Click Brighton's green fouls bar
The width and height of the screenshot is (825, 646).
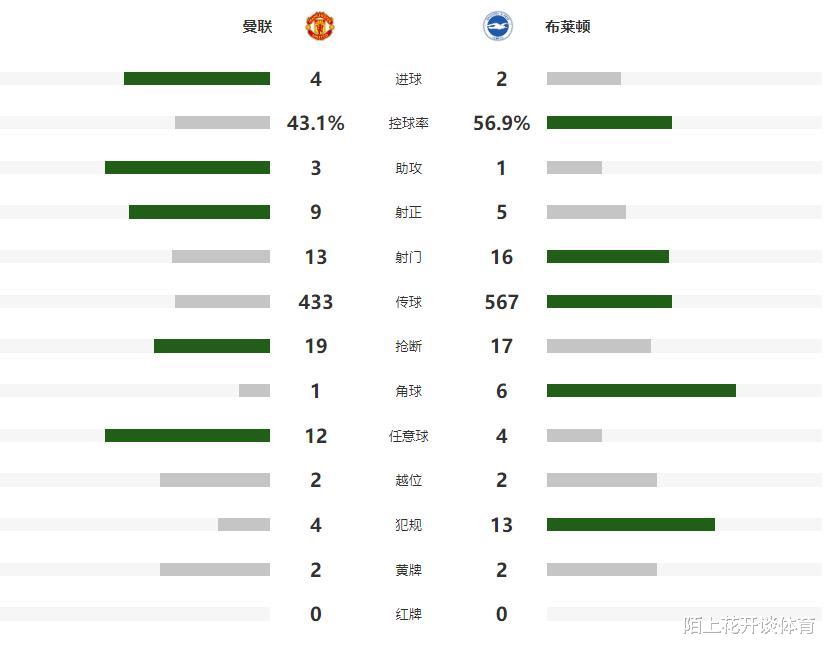(631, 524)
